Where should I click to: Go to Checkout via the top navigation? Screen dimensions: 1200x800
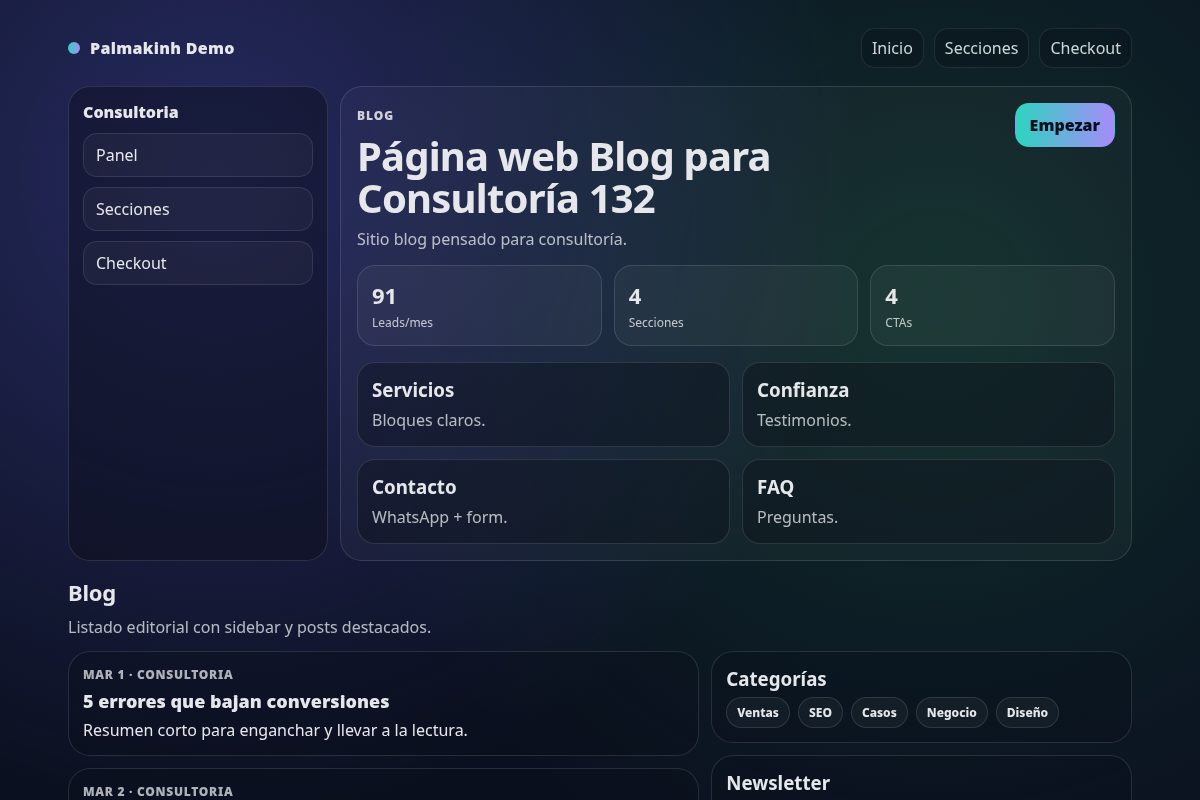1085,47
